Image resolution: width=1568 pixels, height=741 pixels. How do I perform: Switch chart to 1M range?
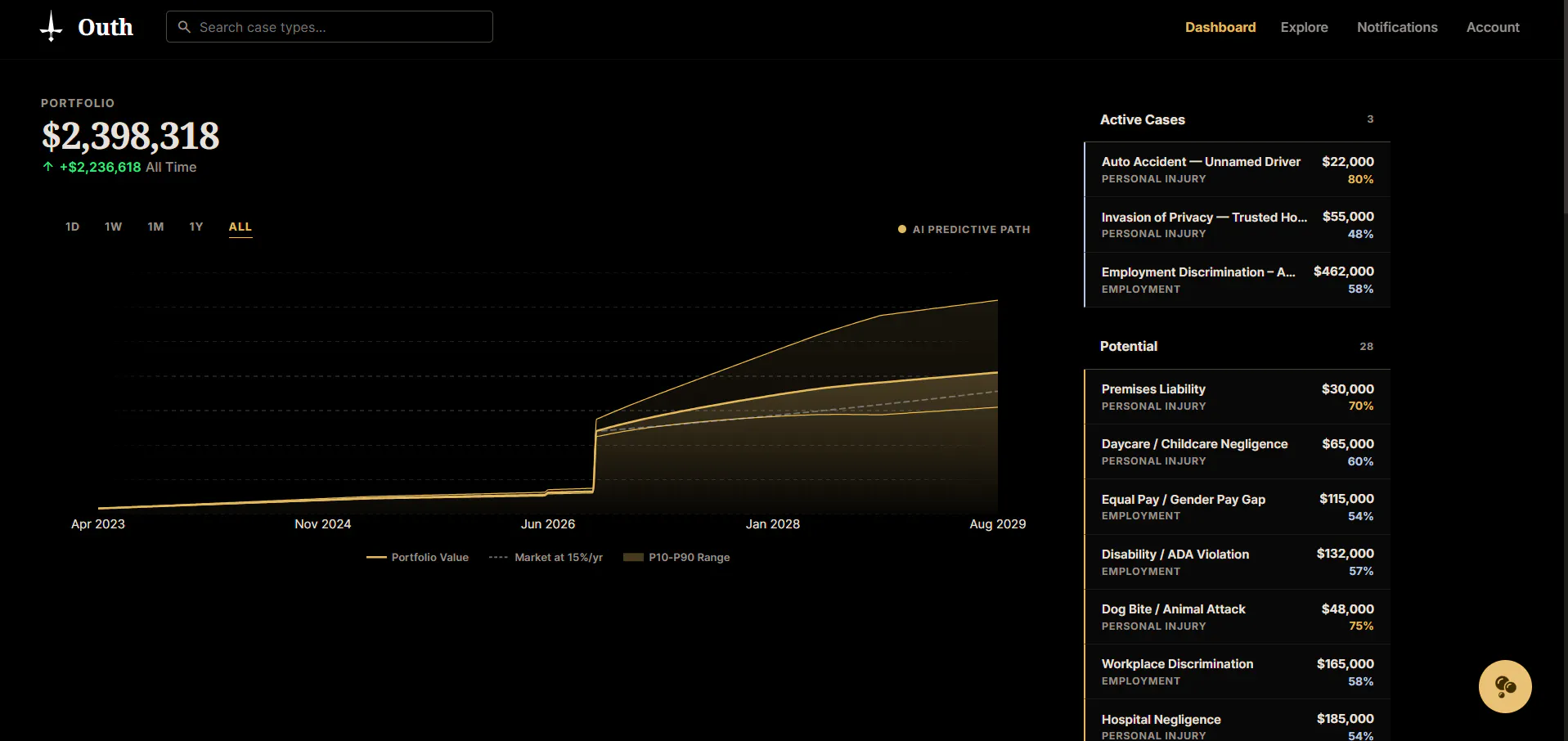(155, 227)
